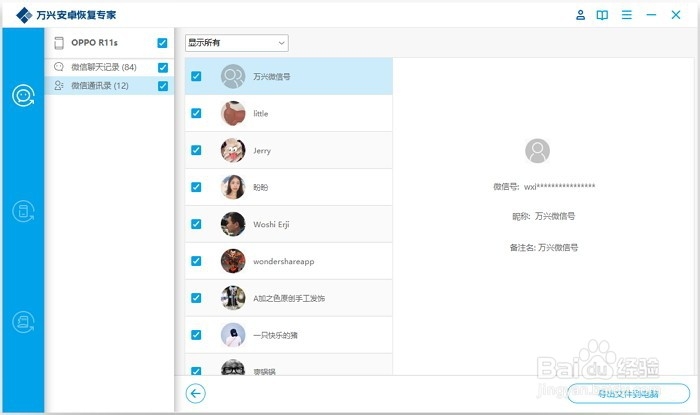Uncheck the Woshi Erji contact checkbox
700x415 pixels.
point(196,224)
